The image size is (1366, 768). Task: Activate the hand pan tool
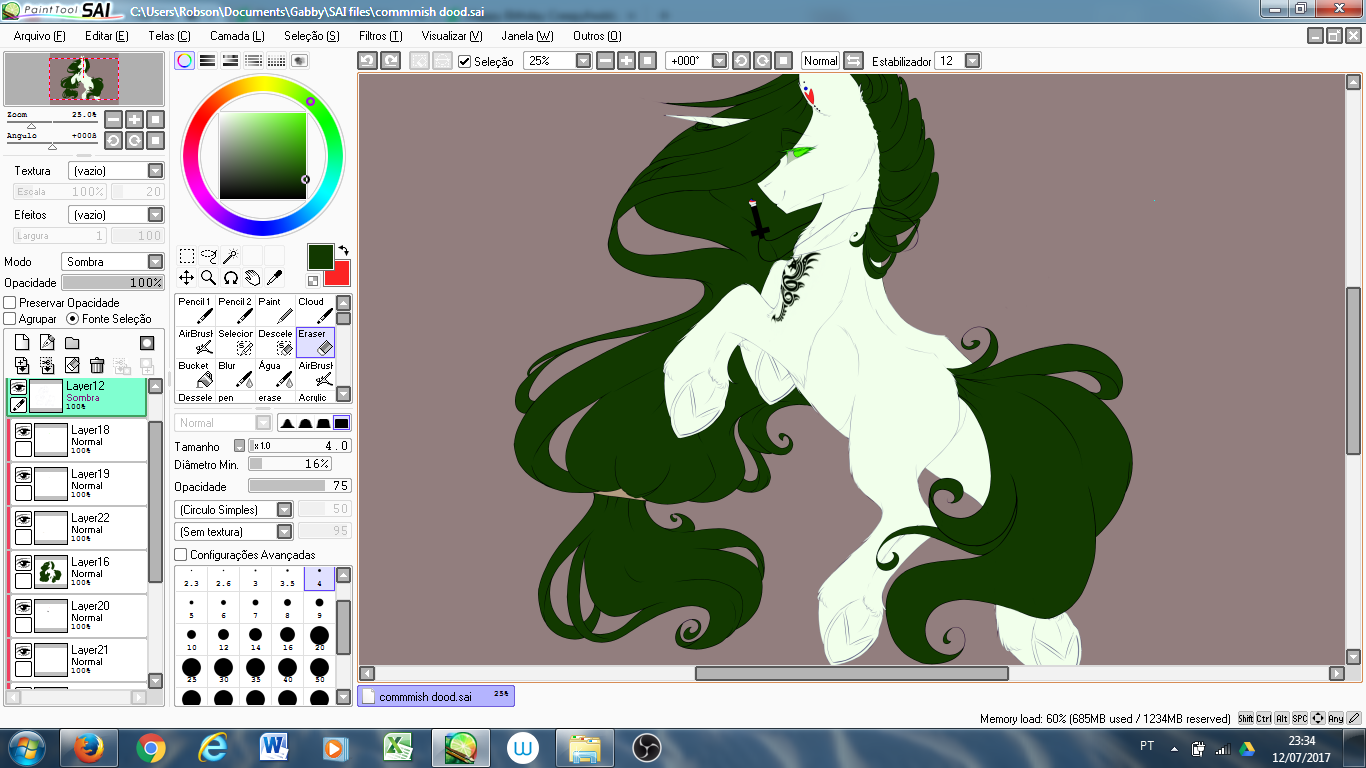coord(253,278)
